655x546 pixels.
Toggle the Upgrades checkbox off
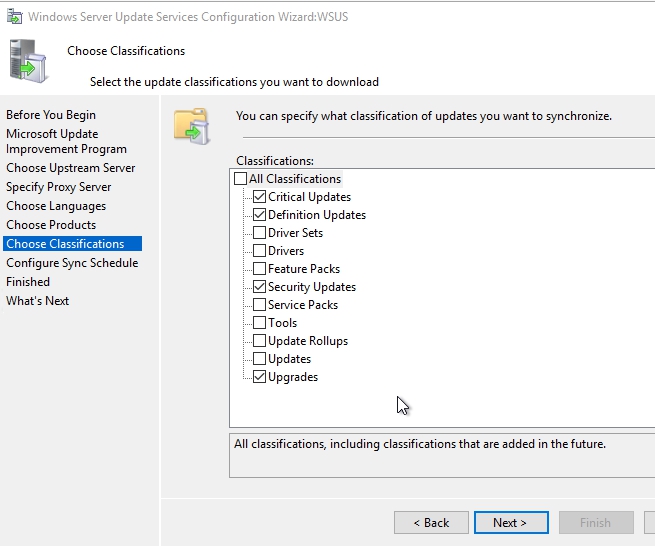[260, 377]
